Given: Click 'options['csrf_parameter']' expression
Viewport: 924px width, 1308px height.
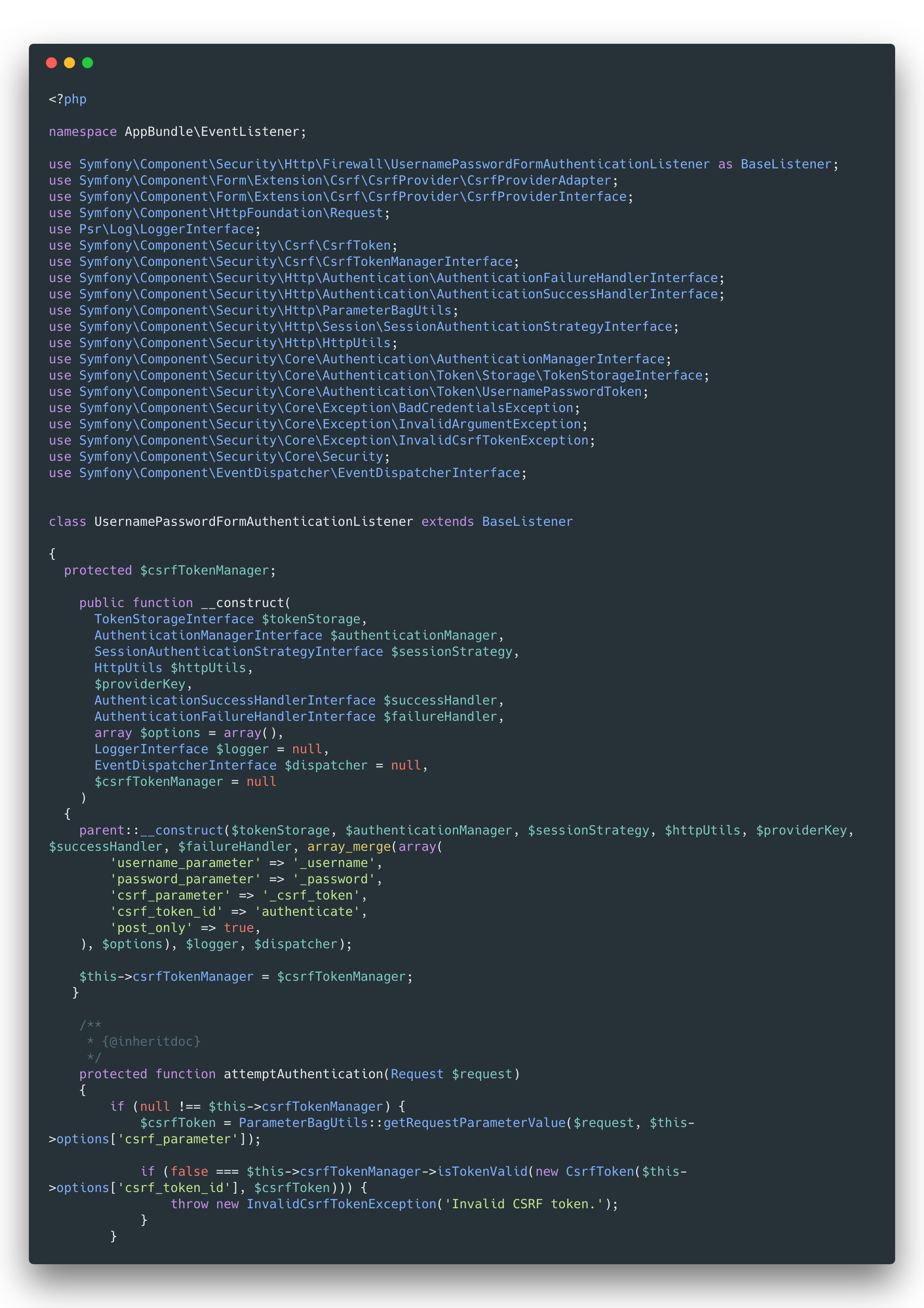Looking at the screenshot, I should pos(152,1139).
